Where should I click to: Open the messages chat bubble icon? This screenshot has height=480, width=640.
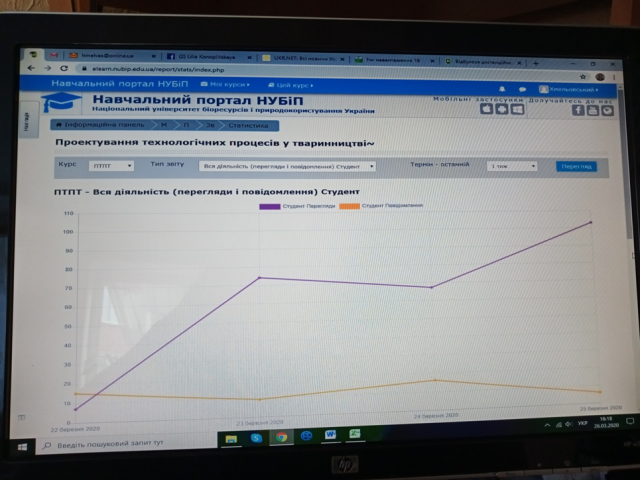[522, 89]
